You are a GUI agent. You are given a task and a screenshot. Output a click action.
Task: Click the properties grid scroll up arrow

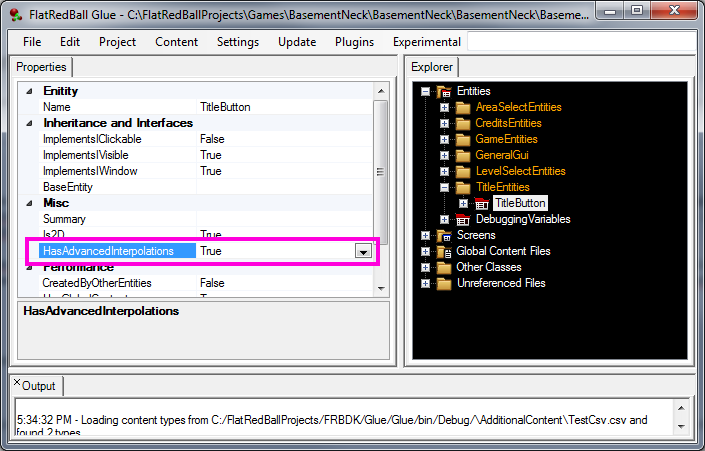pos(381,91)
